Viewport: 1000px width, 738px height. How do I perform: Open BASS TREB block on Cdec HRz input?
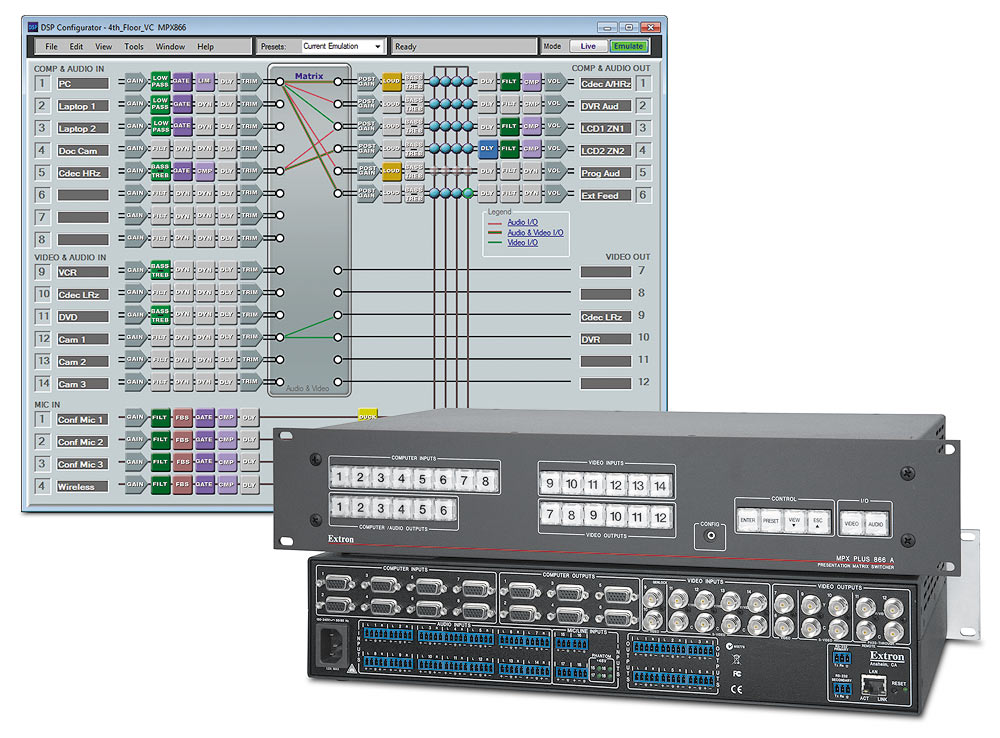160,170
